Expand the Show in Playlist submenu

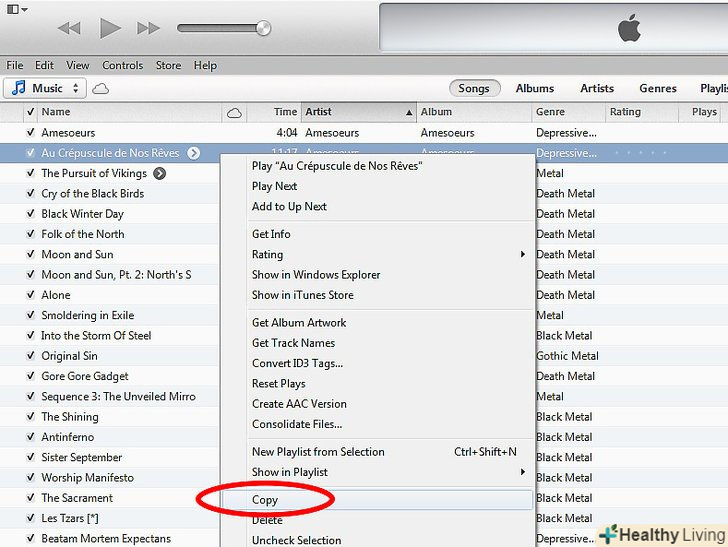377,472
